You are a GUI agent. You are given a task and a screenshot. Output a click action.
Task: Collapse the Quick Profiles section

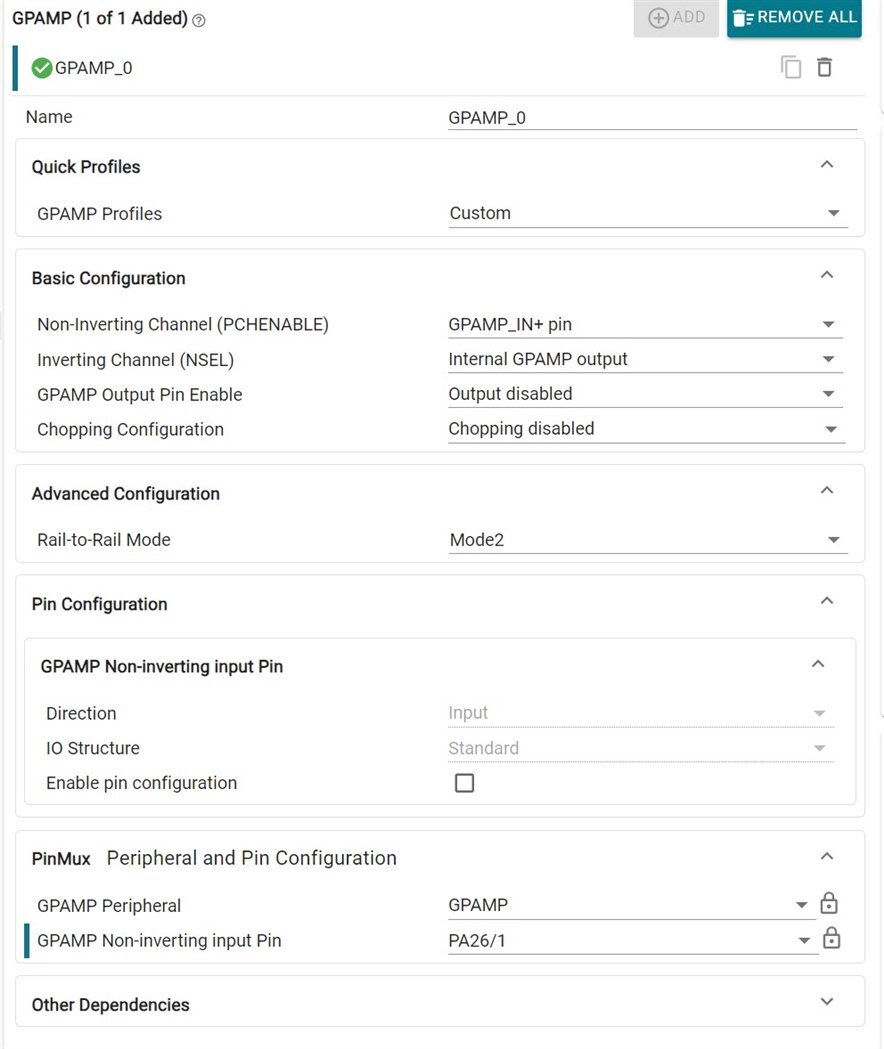pos(826,165)
